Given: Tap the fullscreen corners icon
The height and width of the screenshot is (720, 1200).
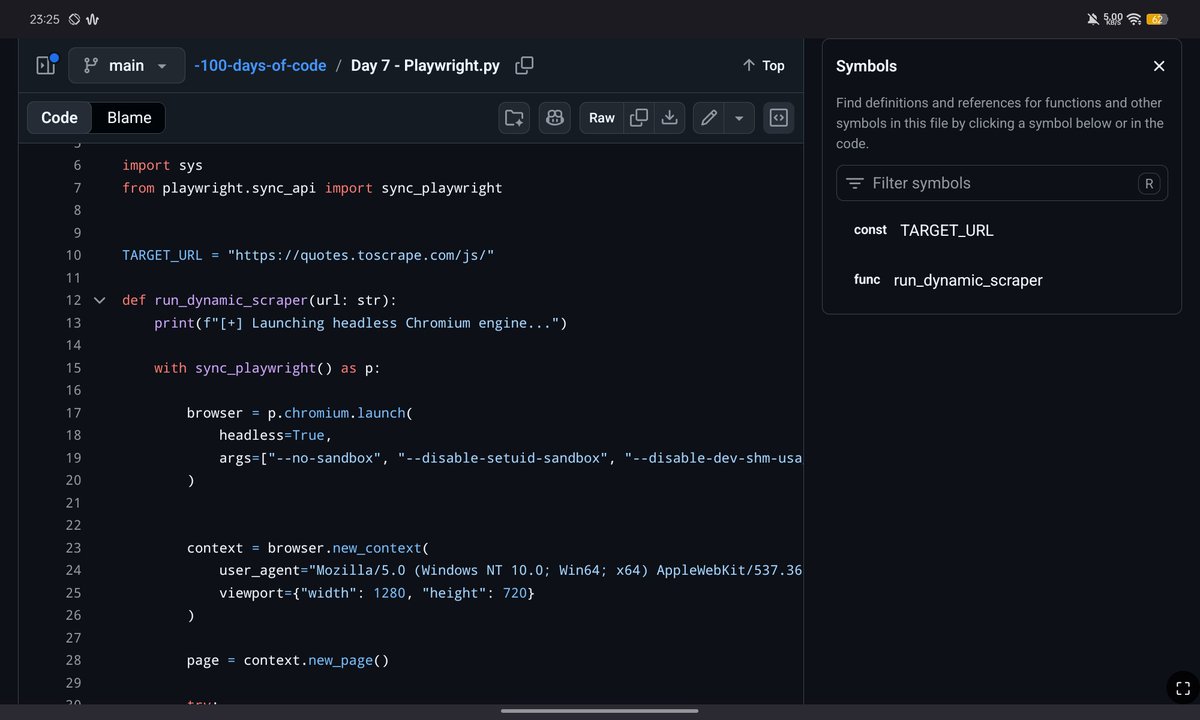Looking at the screenshot, I should [1182, 688].
